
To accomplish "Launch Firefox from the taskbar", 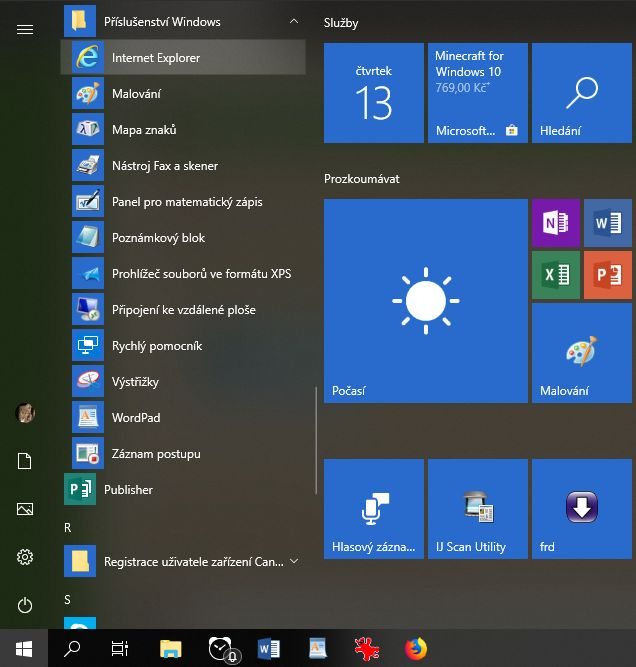I will (416, 648).
